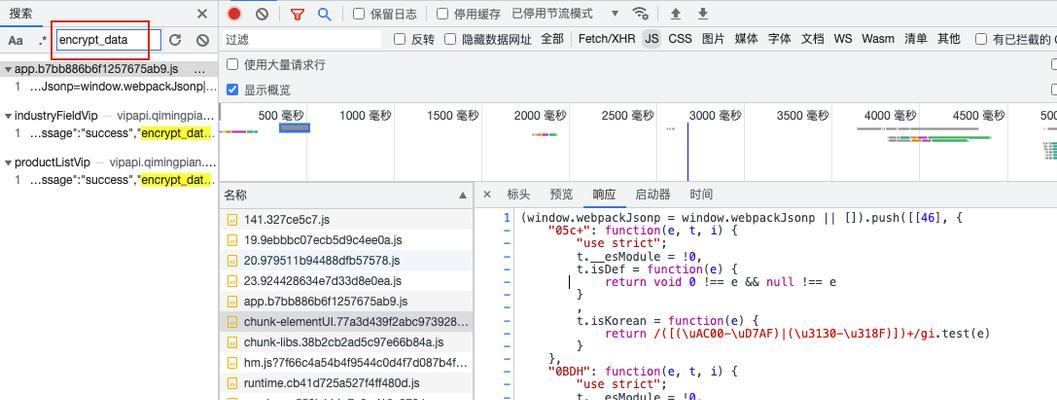Image resolution: width=1057 pixels, height=400 pixels.
Task: Select request runtime.cb41d725a527f4ff480d.js
Action: 346,383
